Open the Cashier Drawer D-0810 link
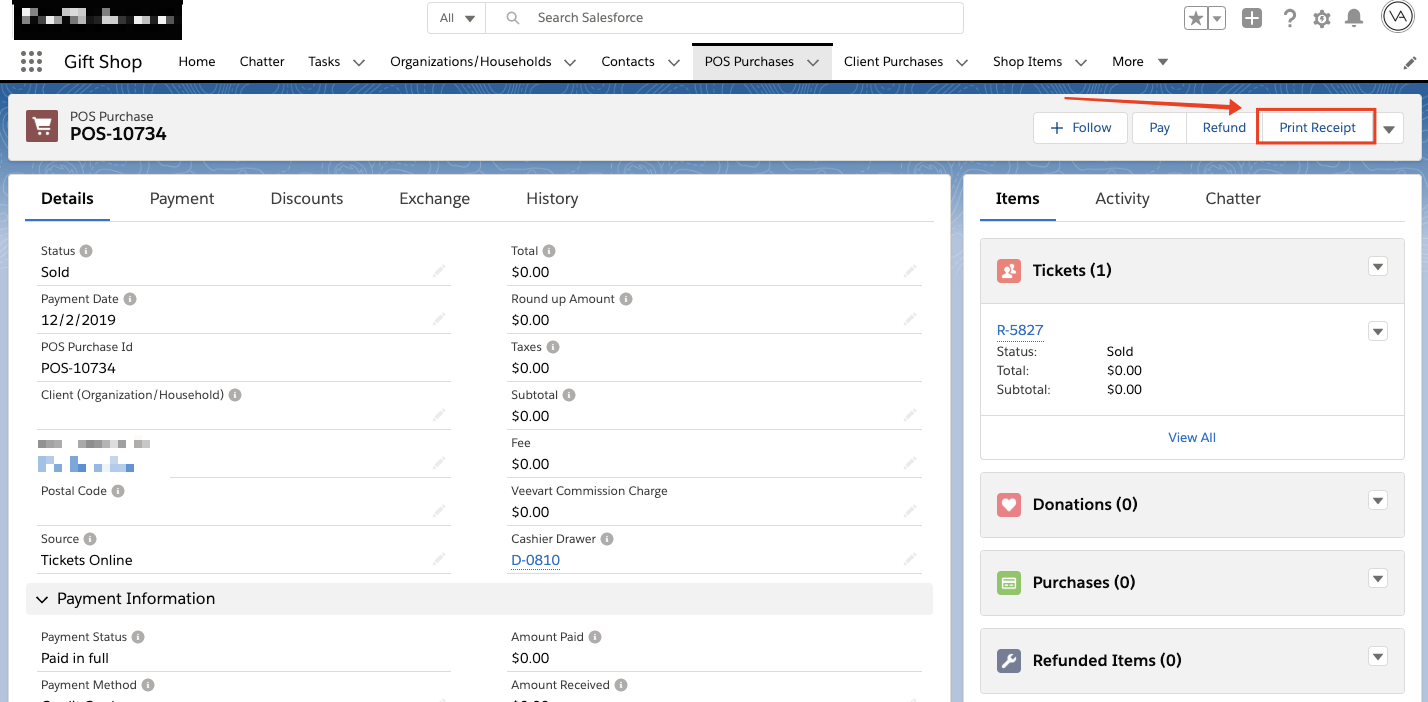 coord(535,560)
